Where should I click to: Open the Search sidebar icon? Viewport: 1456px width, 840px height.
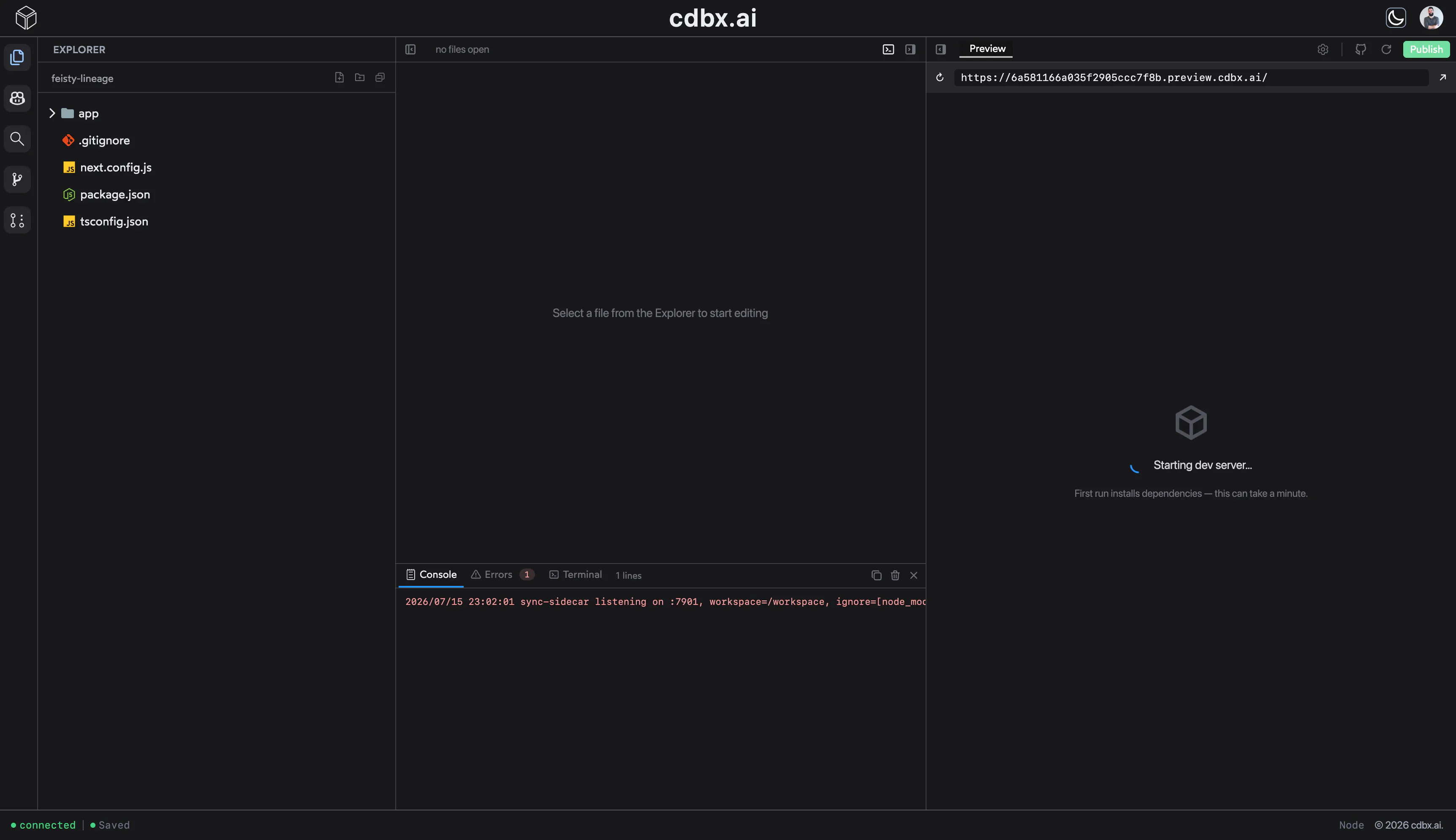17,138
